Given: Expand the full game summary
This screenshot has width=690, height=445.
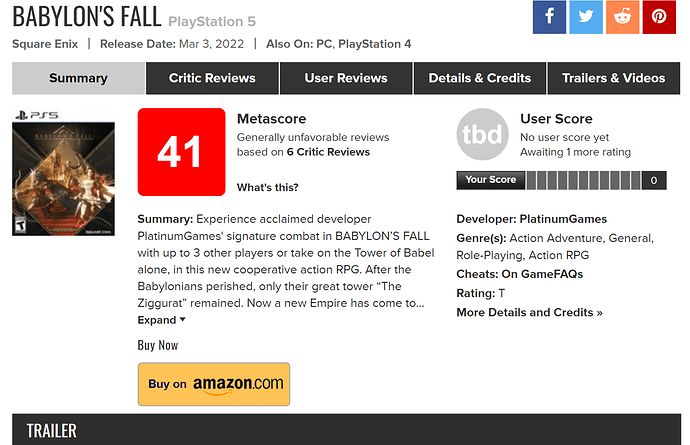Looking at the screenshot, I should click(x=161, y=320).
